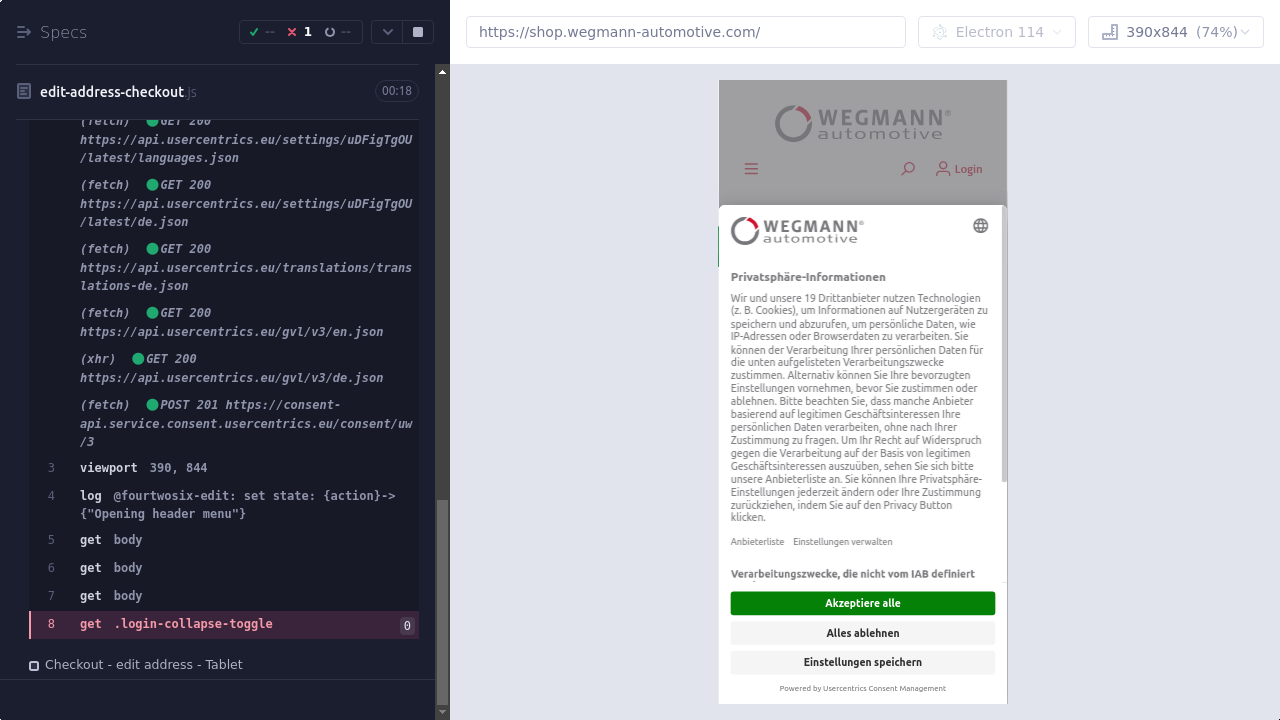Open the 'Anbieterliste' link

pyautogui.click(x=757, y=542)
